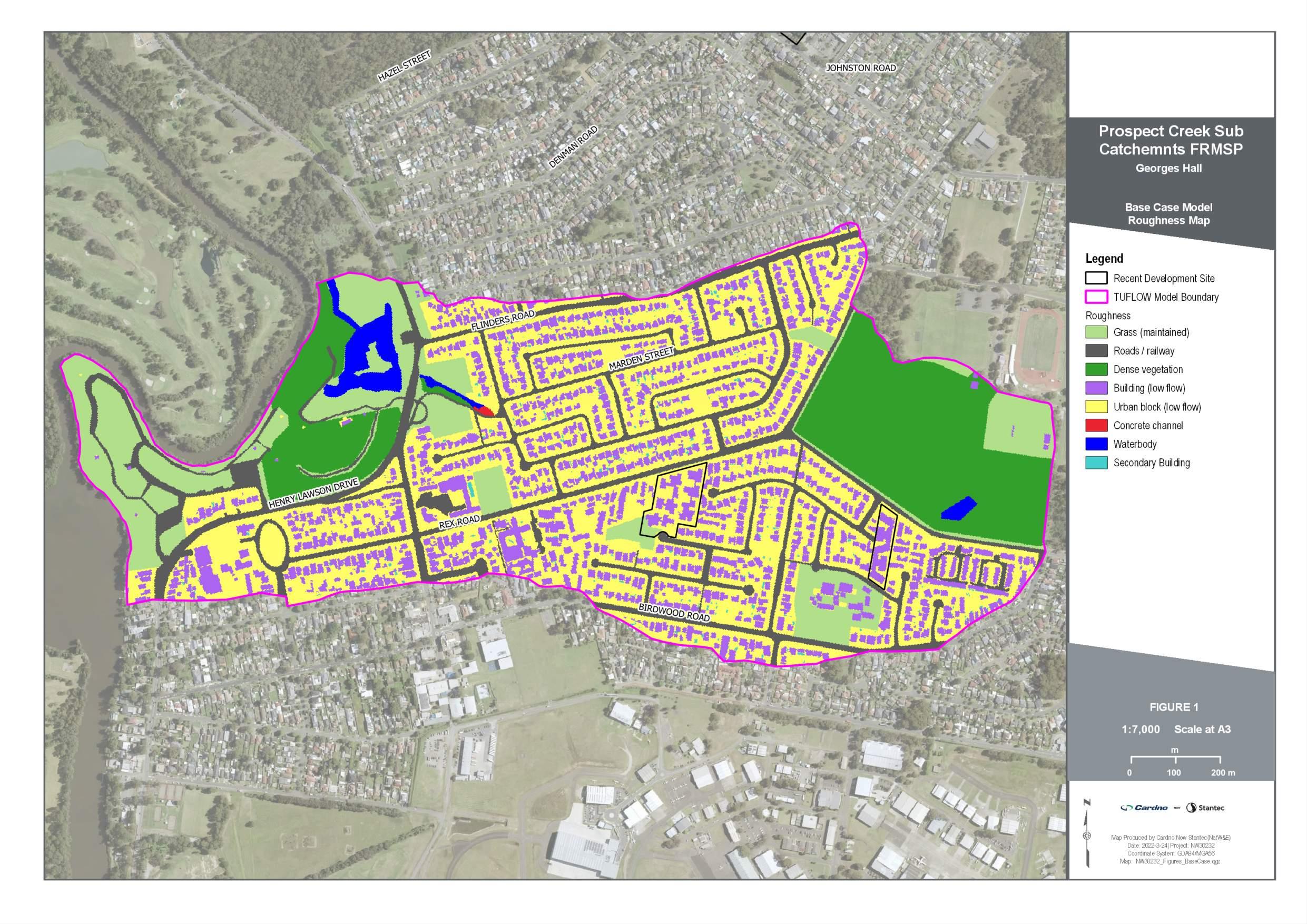Click the Cardno logo
This screenshot has width=1307, height=924.
click(x=1144, y=807)
